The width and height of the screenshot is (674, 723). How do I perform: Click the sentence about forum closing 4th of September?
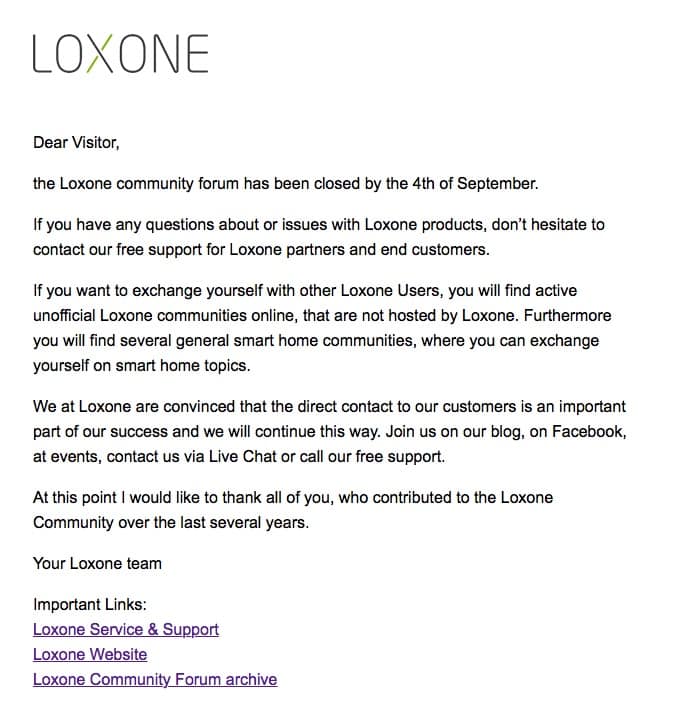click(x=285, y=184)
